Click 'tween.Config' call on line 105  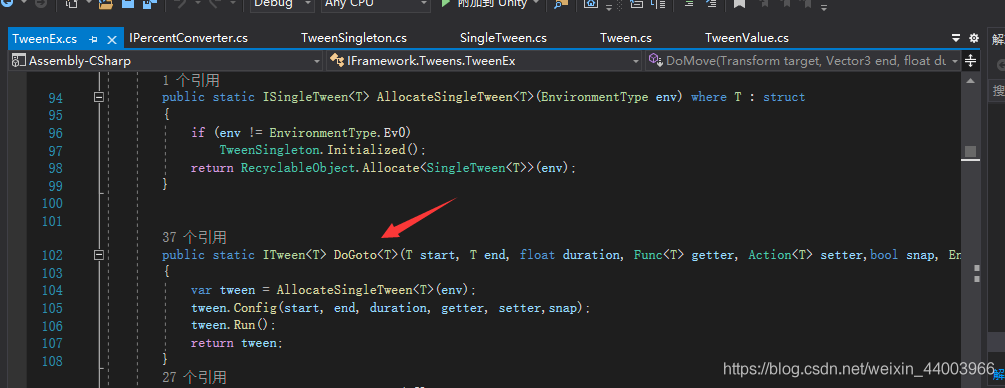pos(235,308)
